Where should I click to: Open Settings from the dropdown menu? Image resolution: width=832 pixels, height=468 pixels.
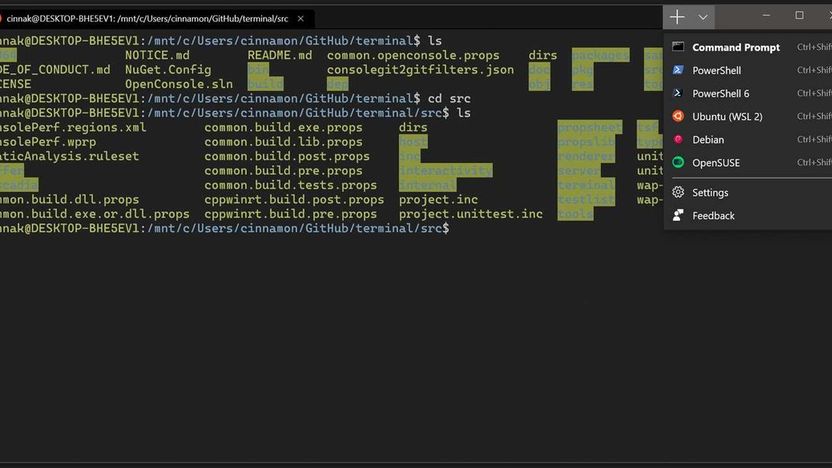pos(748,192)
